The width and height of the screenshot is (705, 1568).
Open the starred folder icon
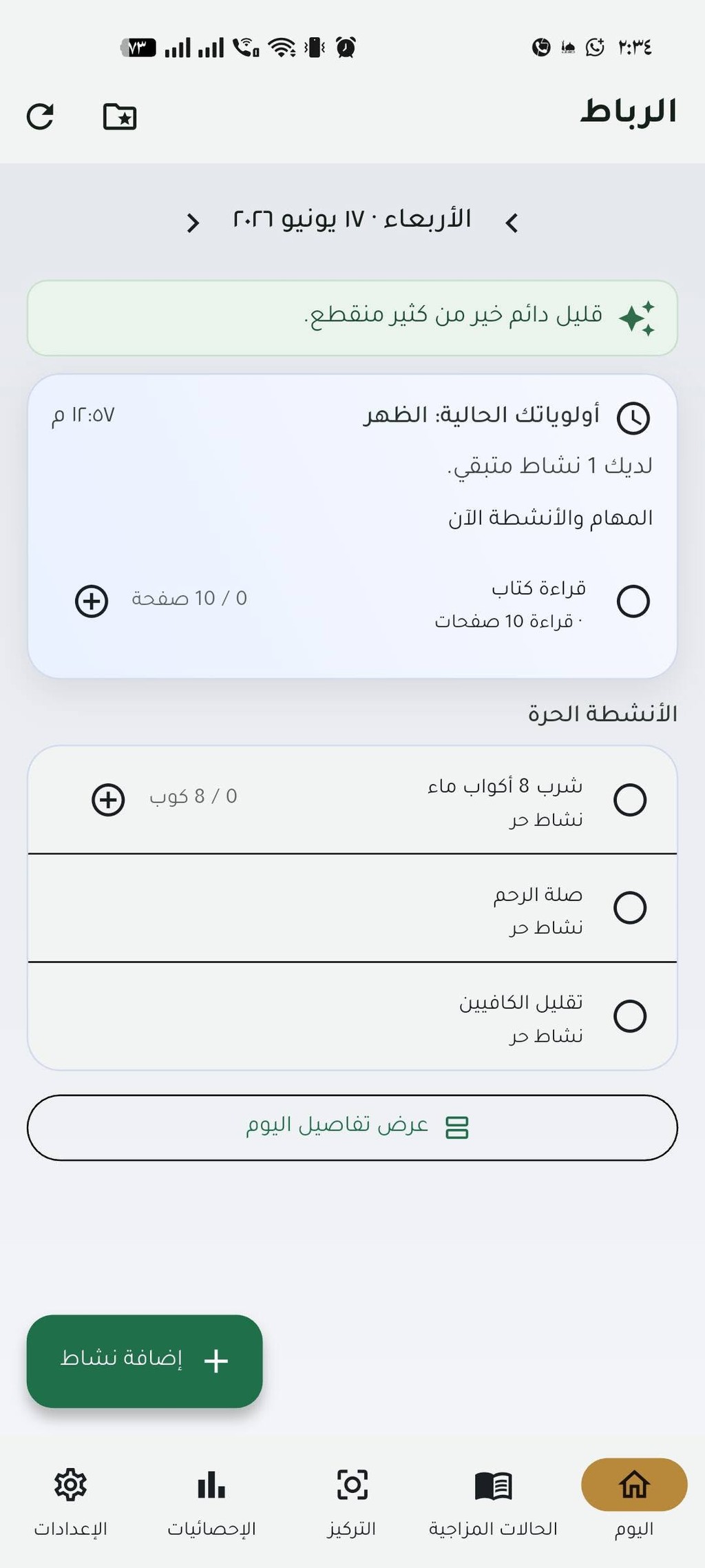pos(120,116)
